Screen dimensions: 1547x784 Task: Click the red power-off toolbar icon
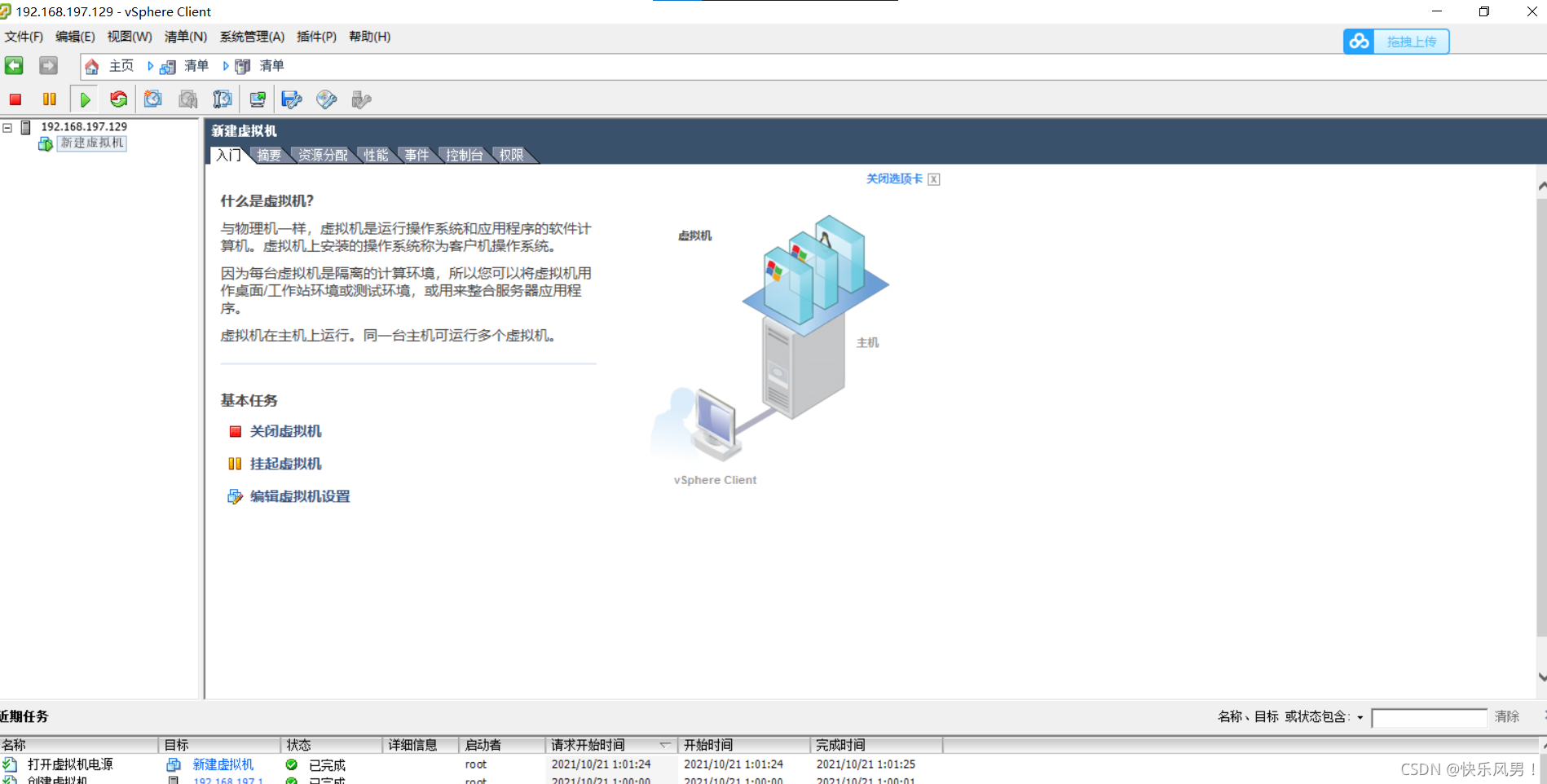15,99
